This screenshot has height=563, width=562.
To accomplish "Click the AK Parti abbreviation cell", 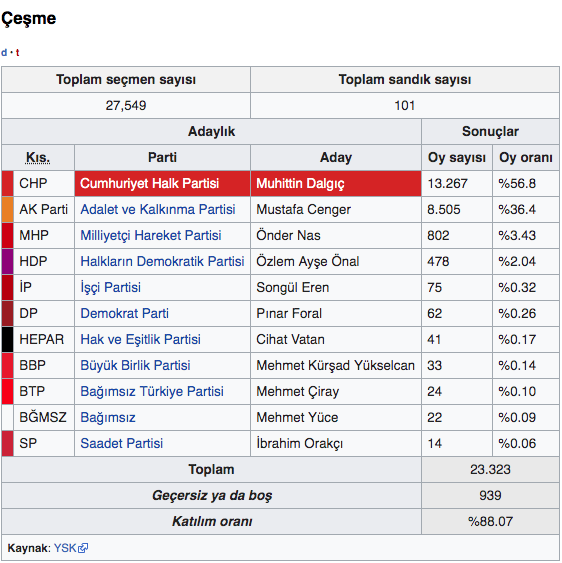I will point(43,209).
